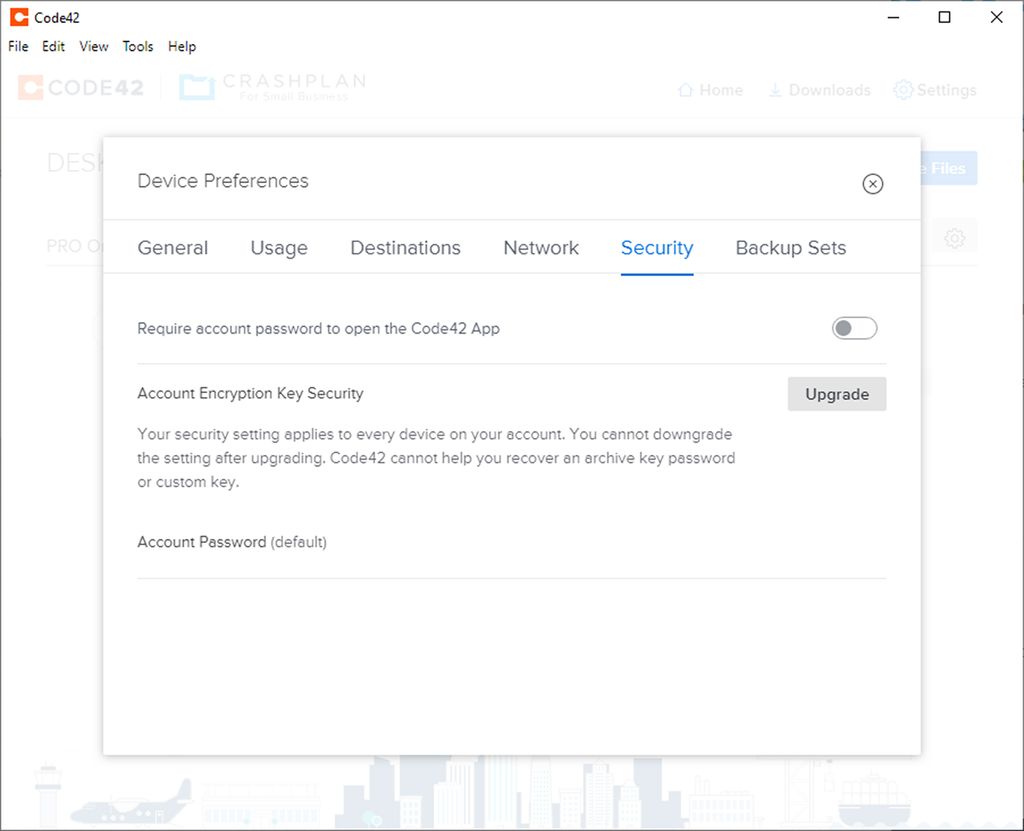
Task: Open the Downloads section icon
Action: 819,89
